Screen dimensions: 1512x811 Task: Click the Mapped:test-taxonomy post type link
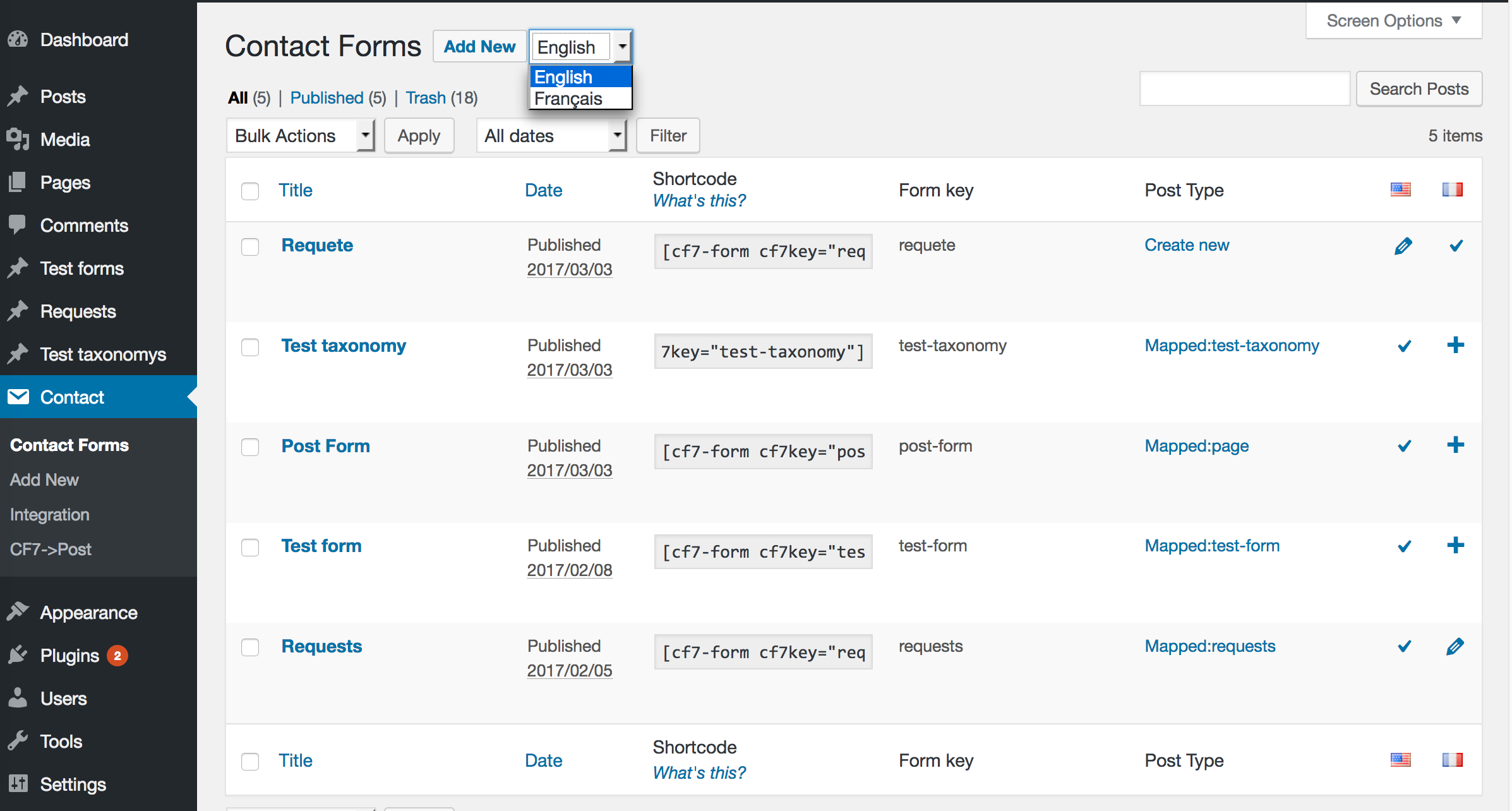pyautogui.click(x=1232, y=345)
